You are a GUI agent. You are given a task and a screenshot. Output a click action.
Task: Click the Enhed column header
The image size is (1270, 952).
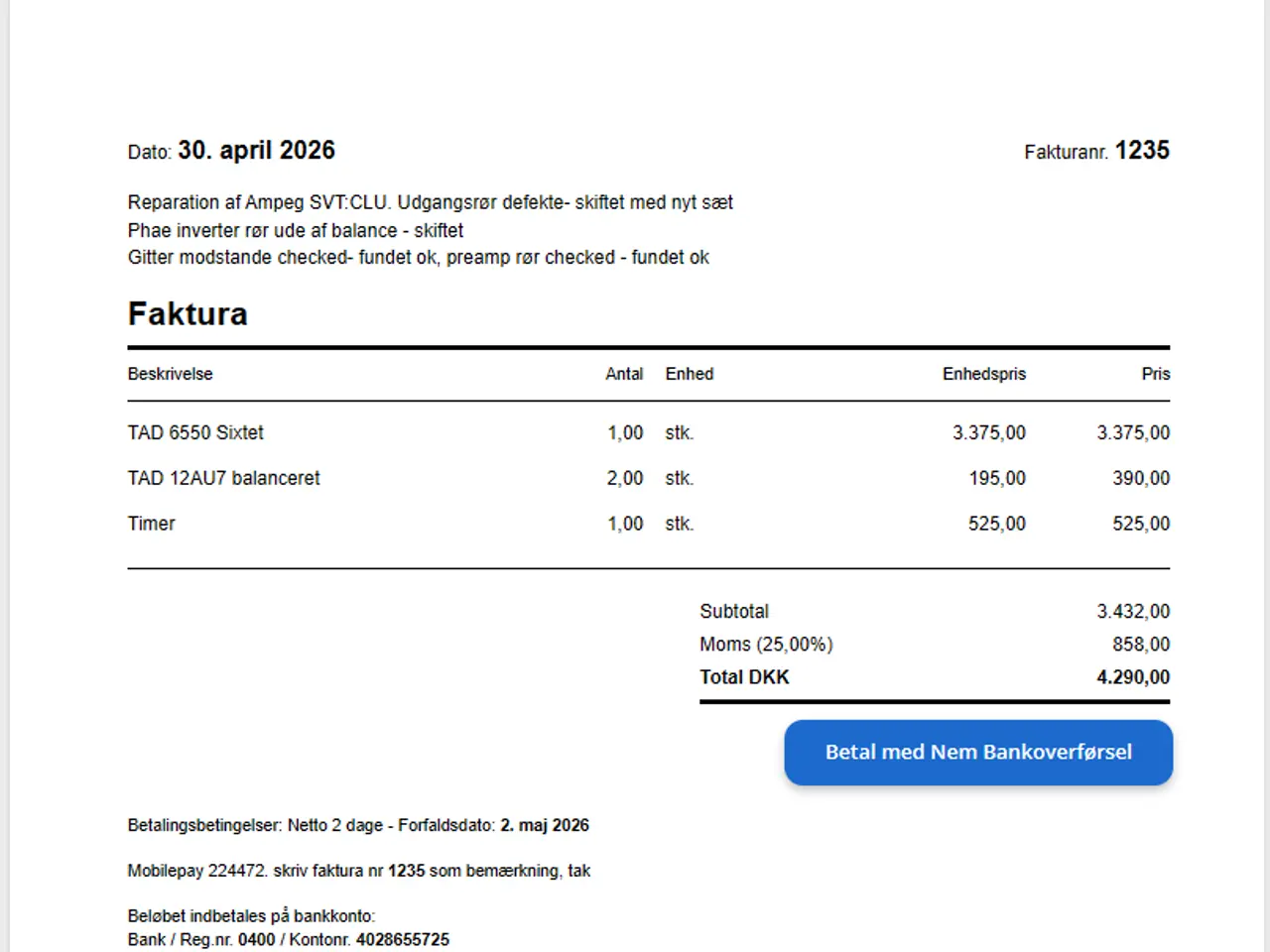pos(690,374)
